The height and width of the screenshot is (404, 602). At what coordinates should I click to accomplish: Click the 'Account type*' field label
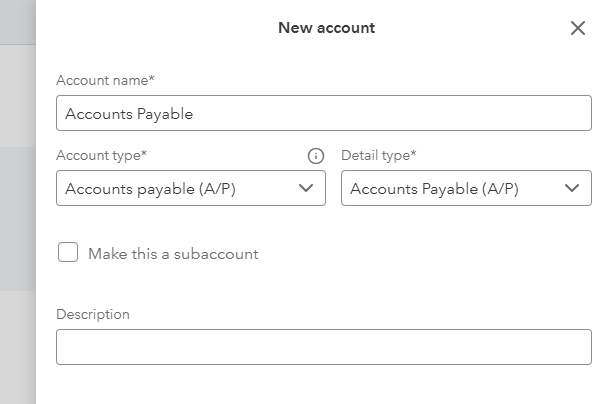coord(101,156)
